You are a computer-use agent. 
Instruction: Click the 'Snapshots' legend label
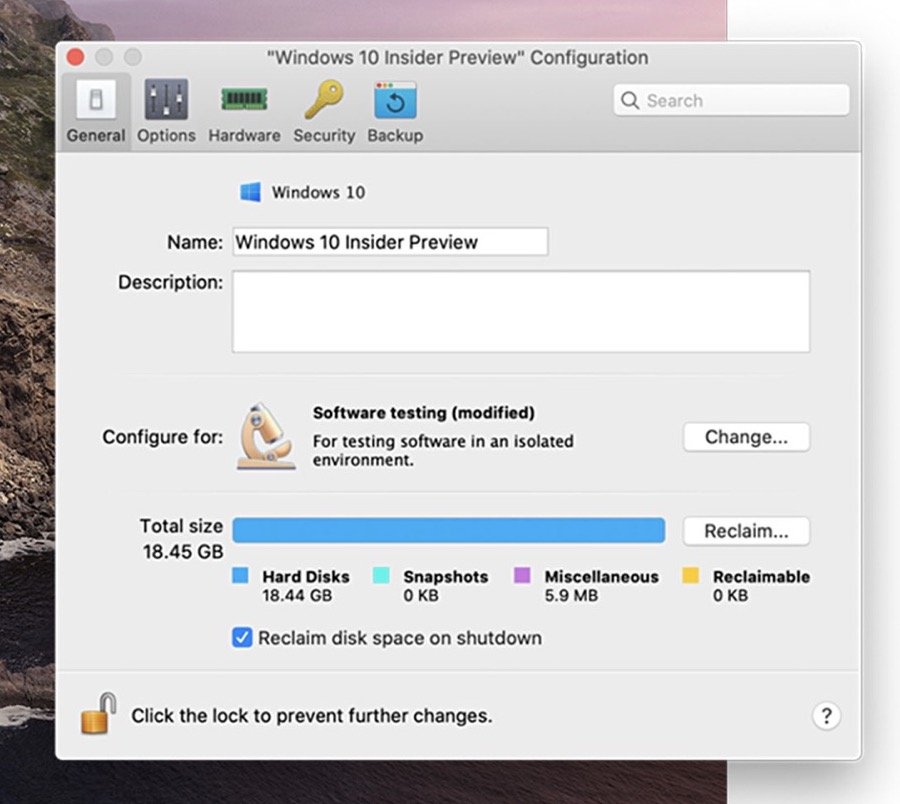point(446,576)
